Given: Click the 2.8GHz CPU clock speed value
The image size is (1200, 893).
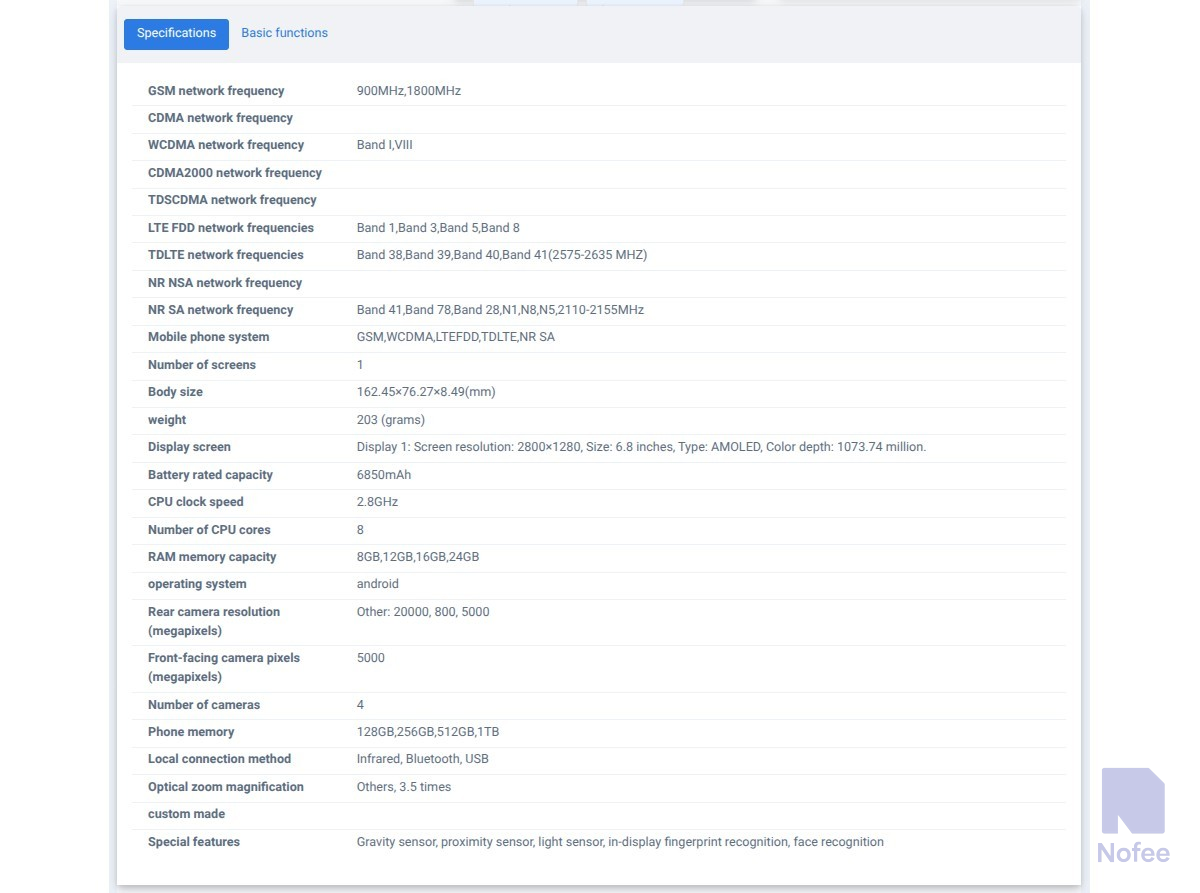Looking at the screenshot, I should point(377,502).
